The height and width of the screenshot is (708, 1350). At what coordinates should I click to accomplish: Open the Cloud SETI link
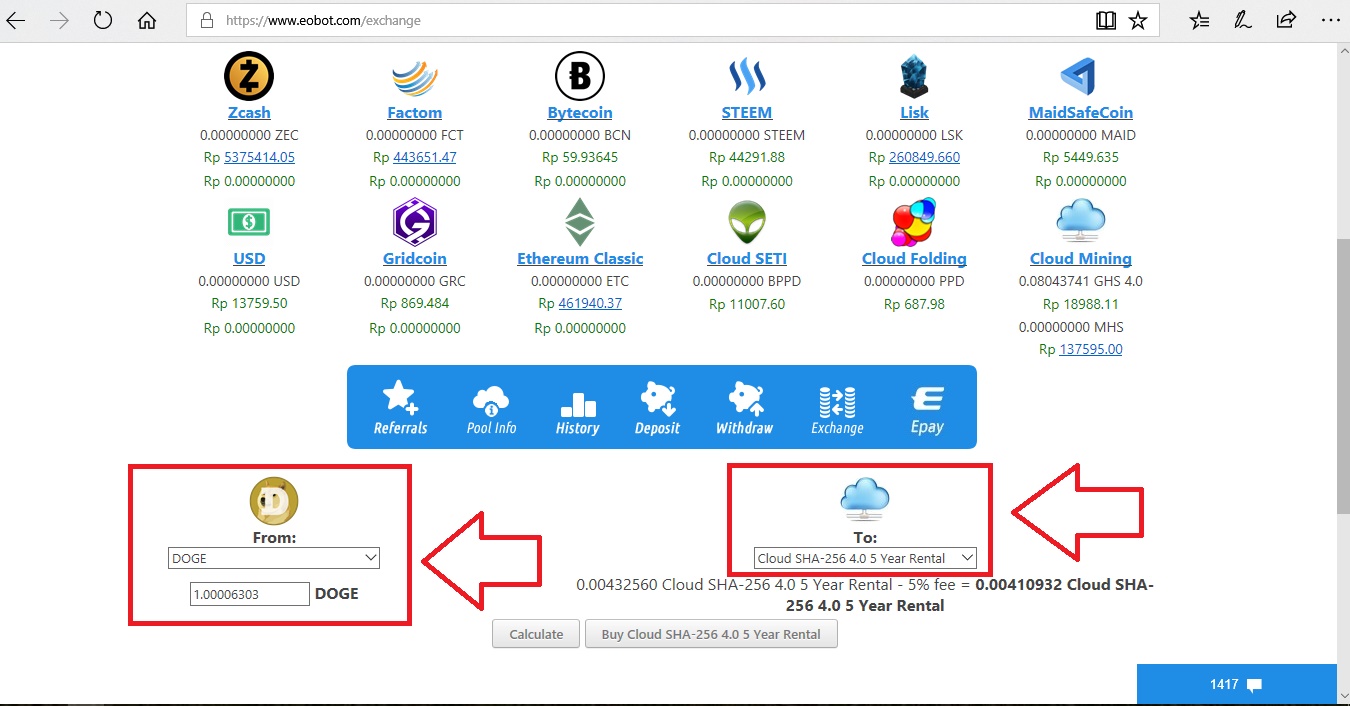pos(747,259)
